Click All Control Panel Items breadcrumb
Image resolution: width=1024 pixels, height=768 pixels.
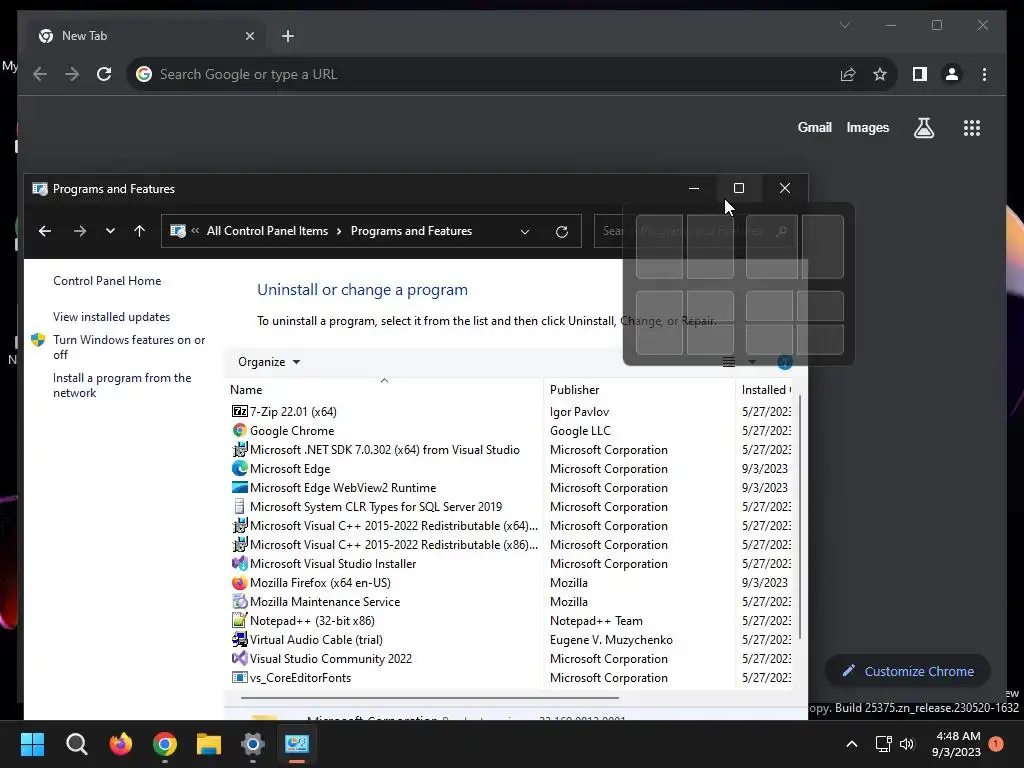click(x=267, y=231)
